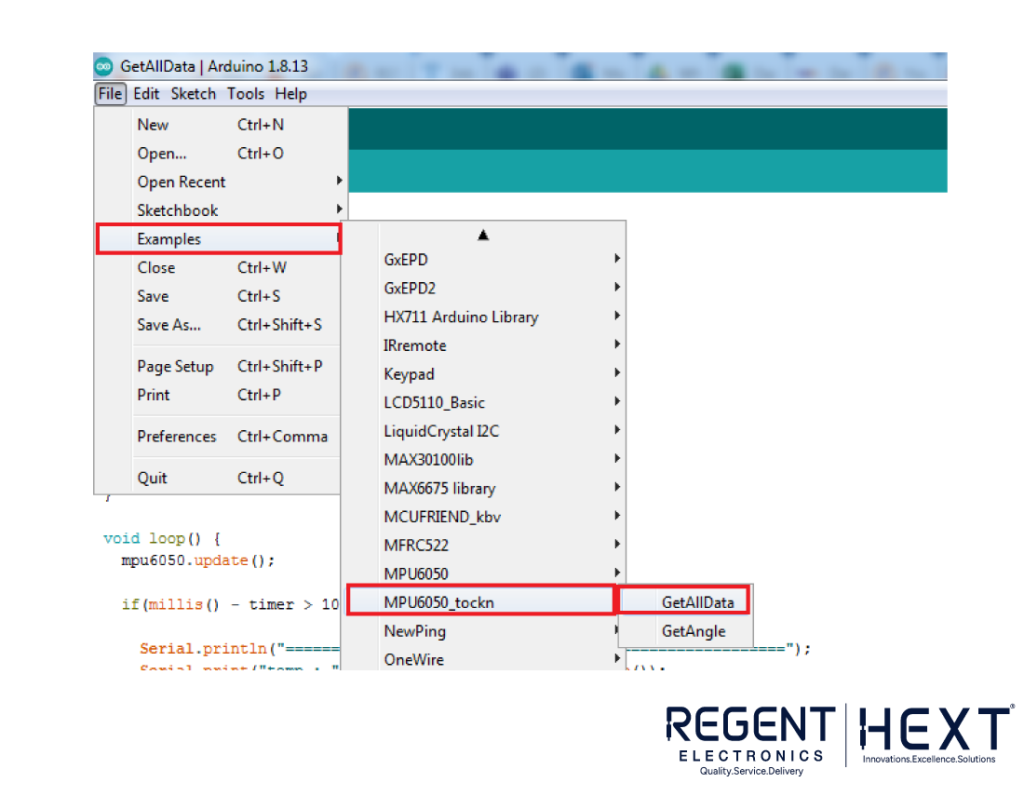Open Preferences from File menu
The height and width of the screenshot is (796, 1024).
(219, 436)
